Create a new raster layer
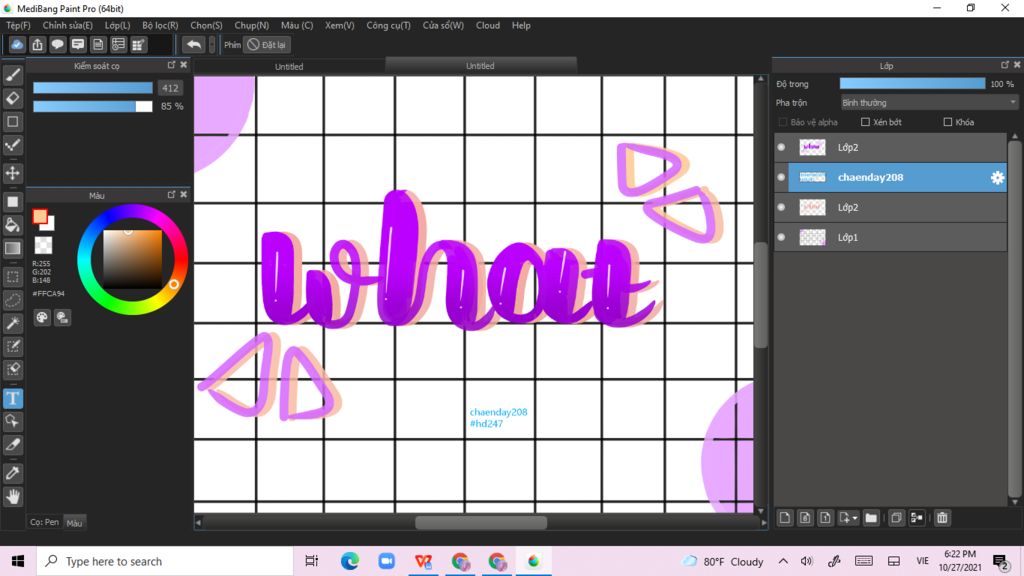1024x576 pixels. tap(785, 518)
